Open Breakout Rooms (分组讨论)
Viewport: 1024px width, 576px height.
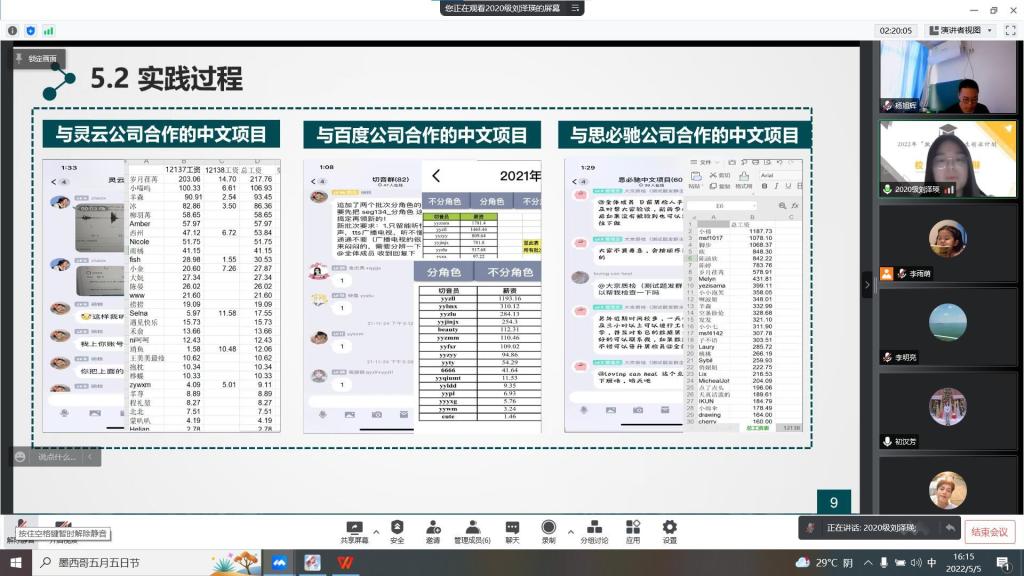[x=594, y=530]
